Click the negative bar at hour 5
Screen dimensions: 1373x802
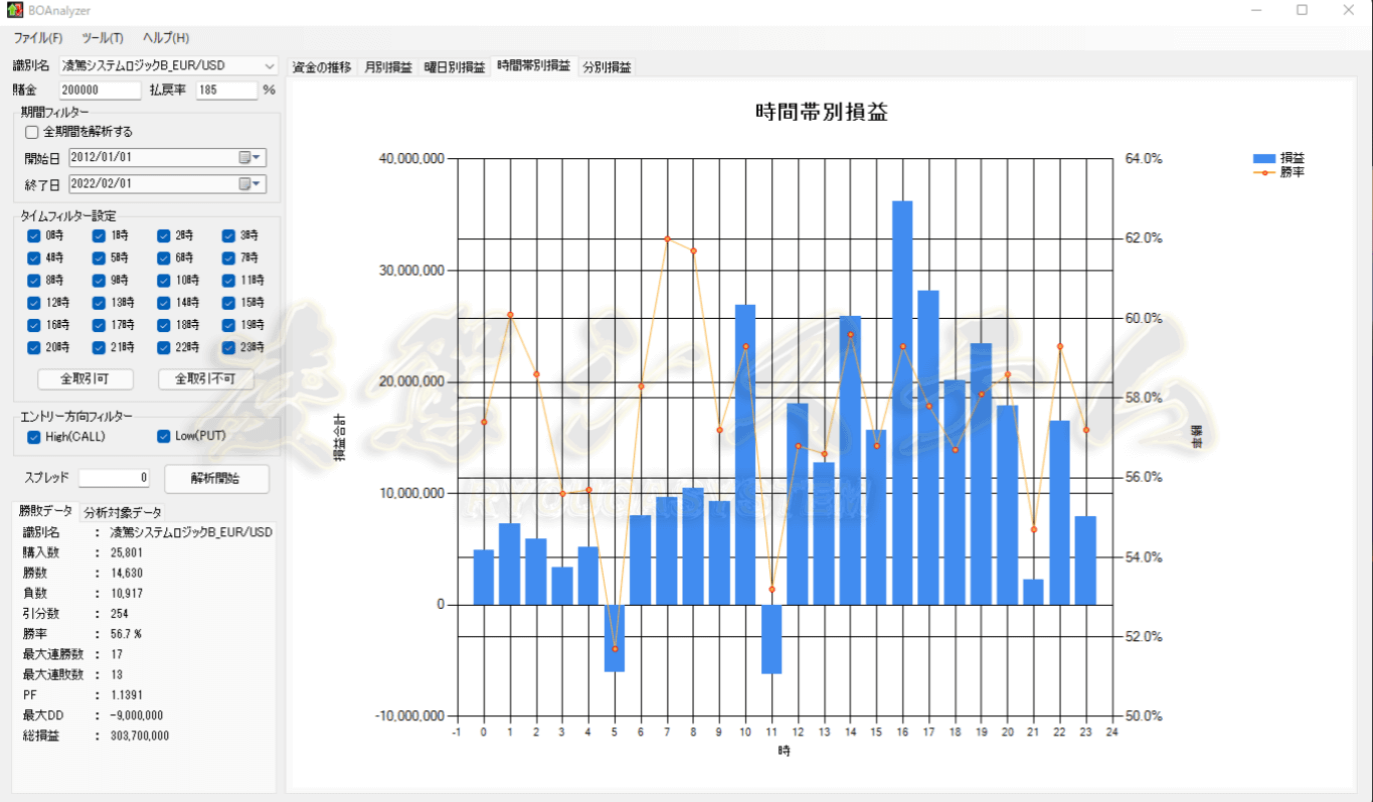pyautogui.click(x=615, y=638)
